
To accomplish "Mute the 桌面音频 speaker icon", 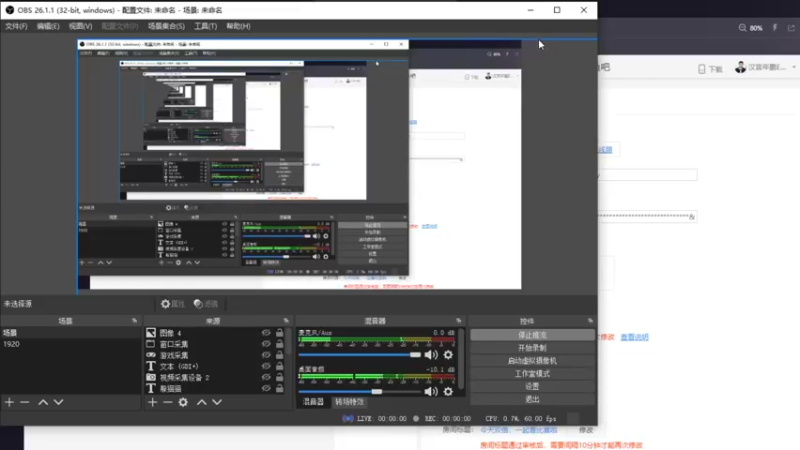I will tap(431, 392).
